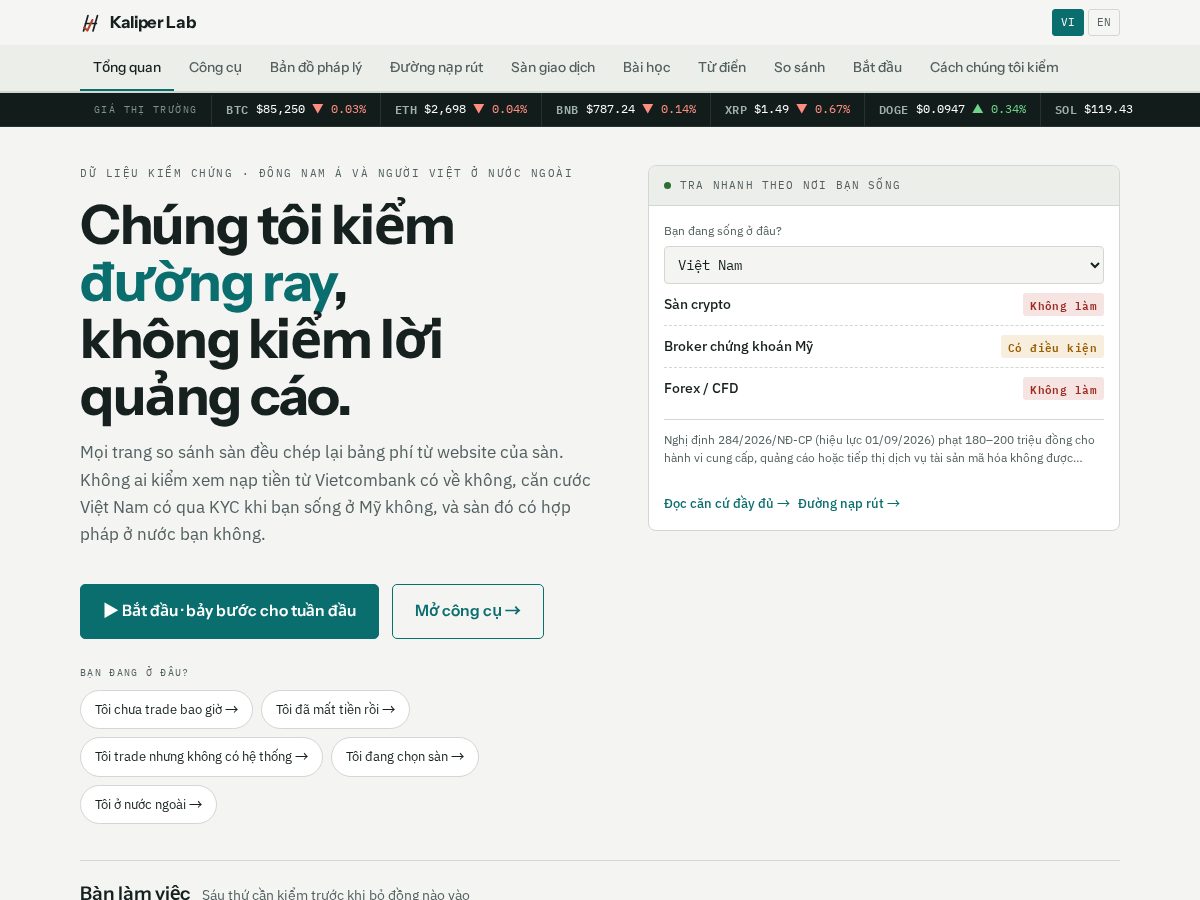The width and height of the screenshot is (1200, 900).
Task: Click the Có điều kiện badge
Action: point(1052,347)
